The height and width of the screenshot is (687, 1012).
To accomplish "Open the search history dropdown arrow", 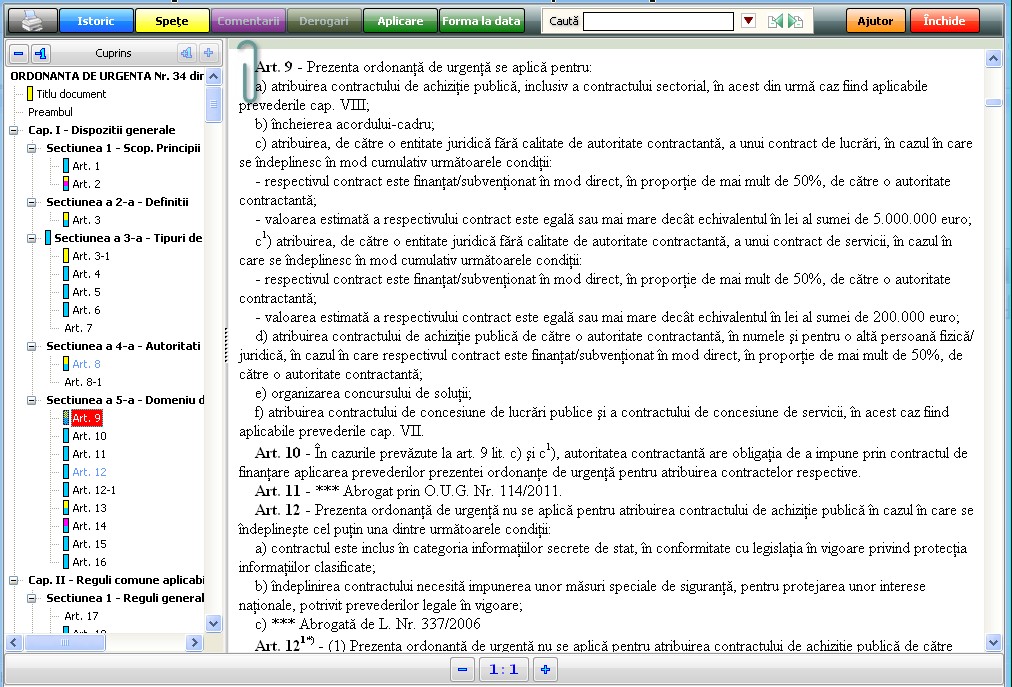I will (x=748, y=21).
